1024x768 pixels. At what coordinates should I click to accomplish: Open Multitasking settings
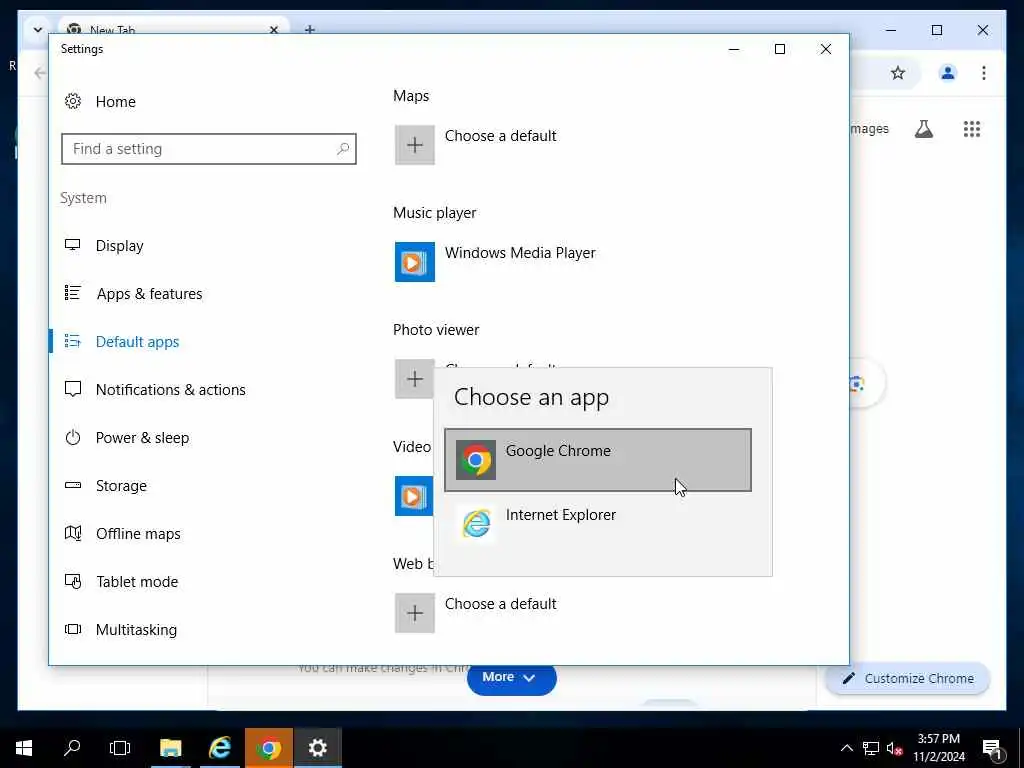coord(136,630)
